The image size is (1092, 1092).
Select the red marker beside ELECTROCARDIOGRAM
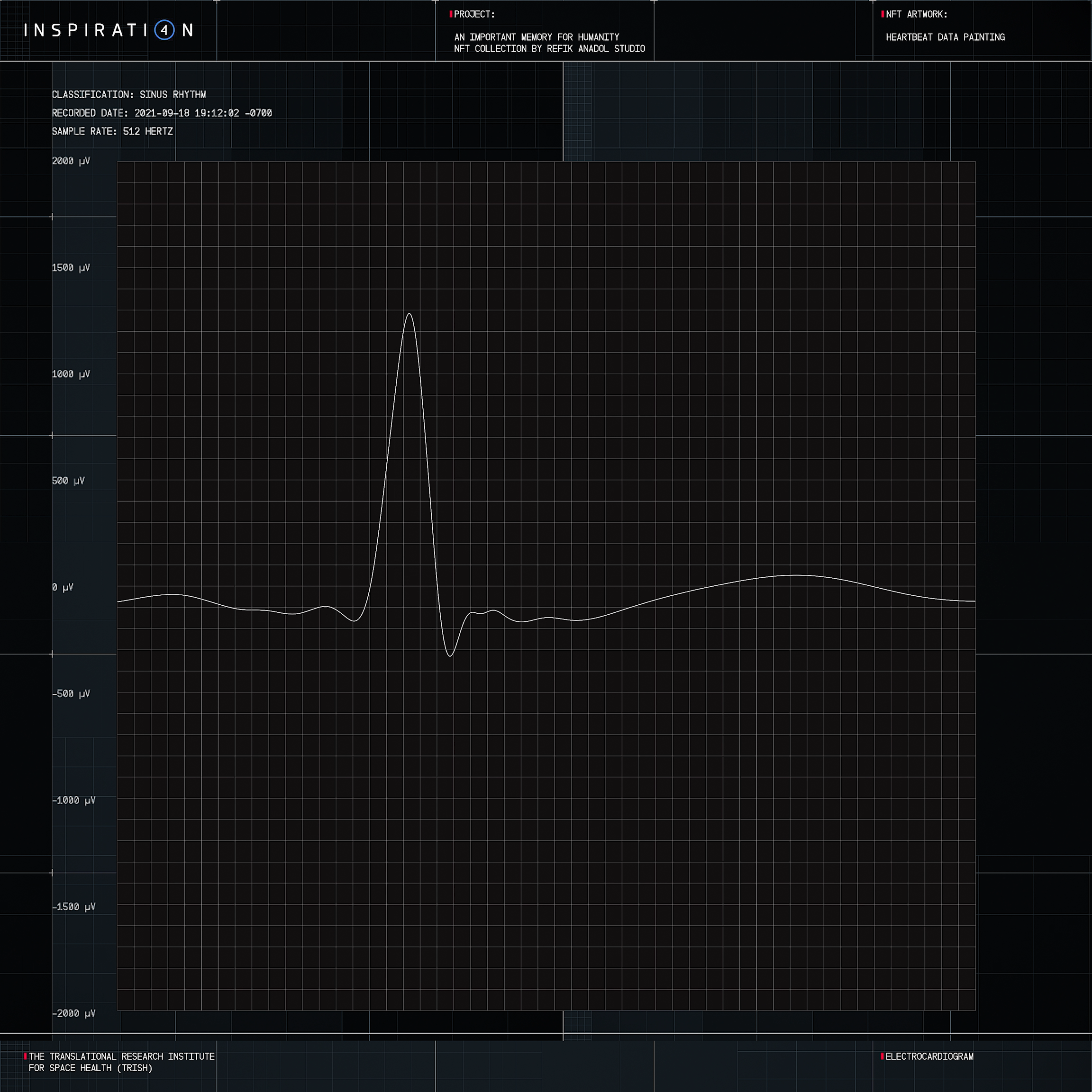point(883,1056)
